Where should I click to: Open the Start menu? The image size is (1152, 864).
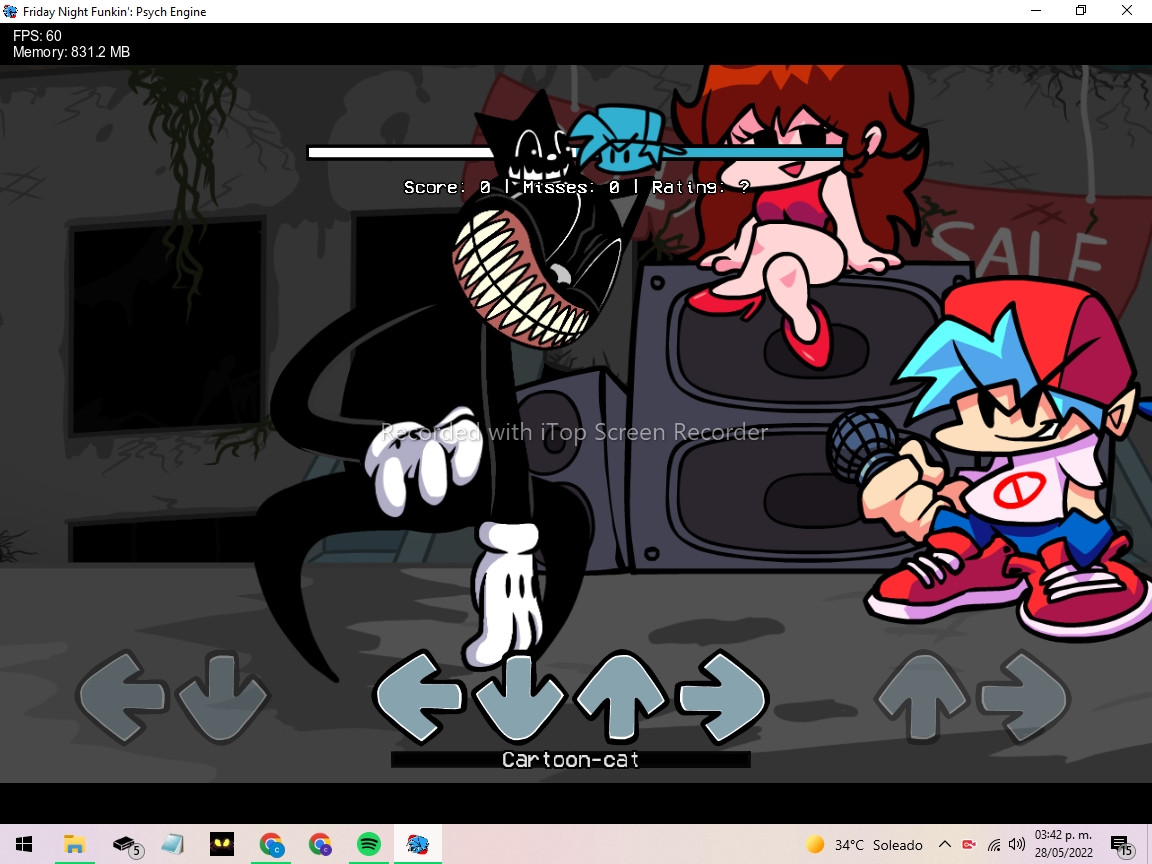(x=23, y=842)
